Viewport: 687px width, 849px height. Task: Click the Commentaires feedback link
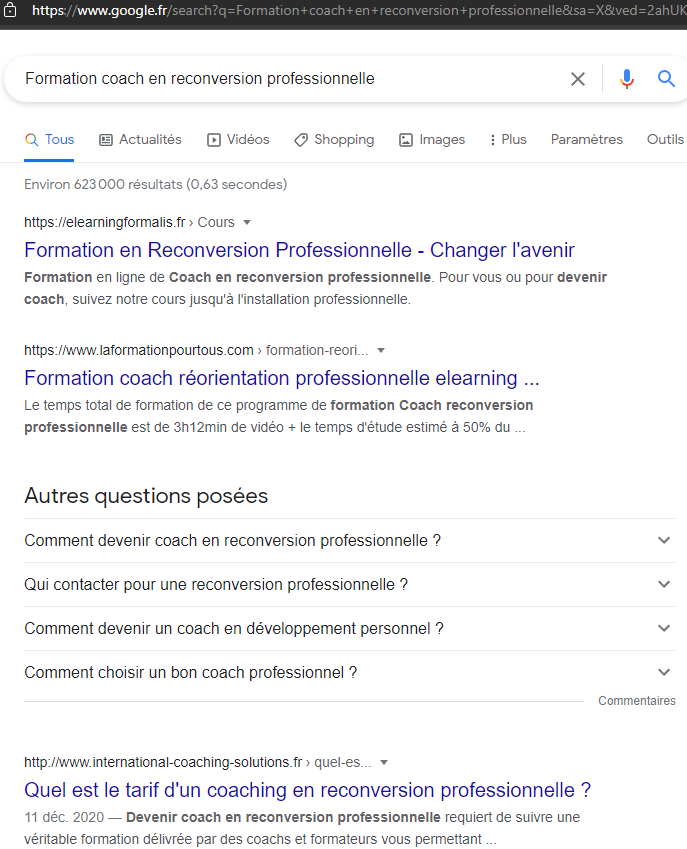click(636, 701)
